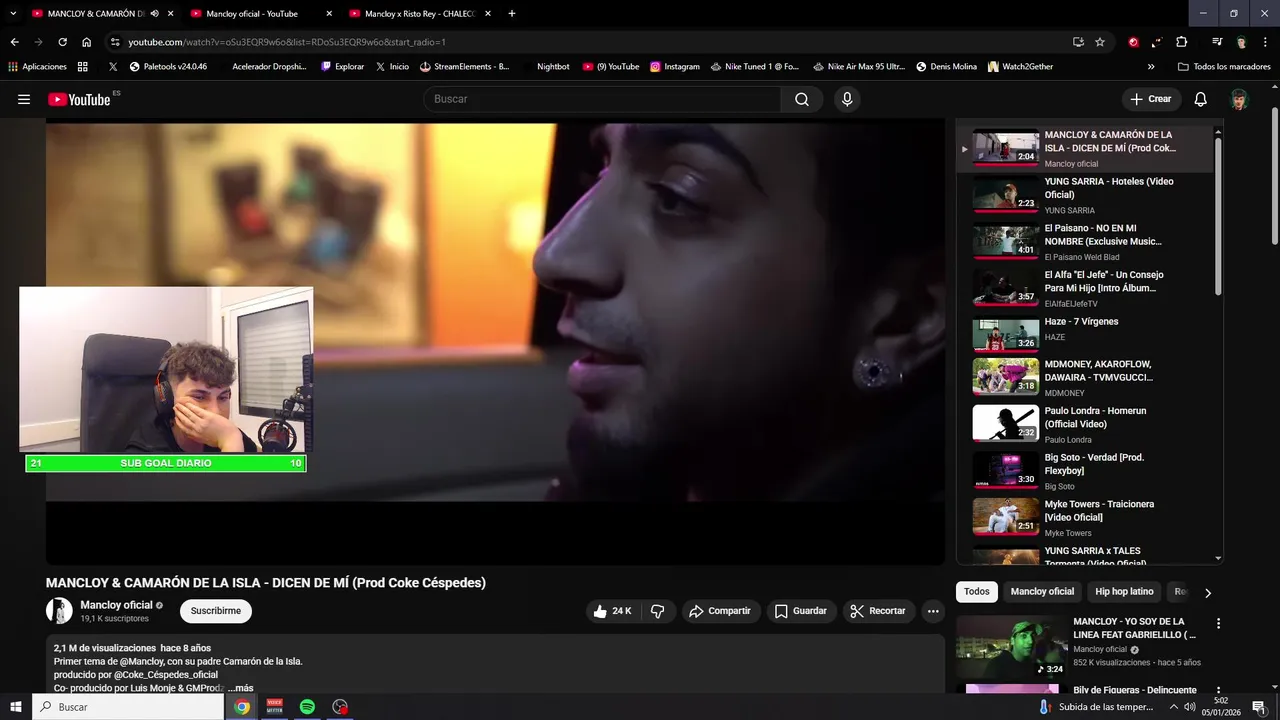Open the Instagram bookmark
Screen dimensions: 1280x720
pos(675,67)
